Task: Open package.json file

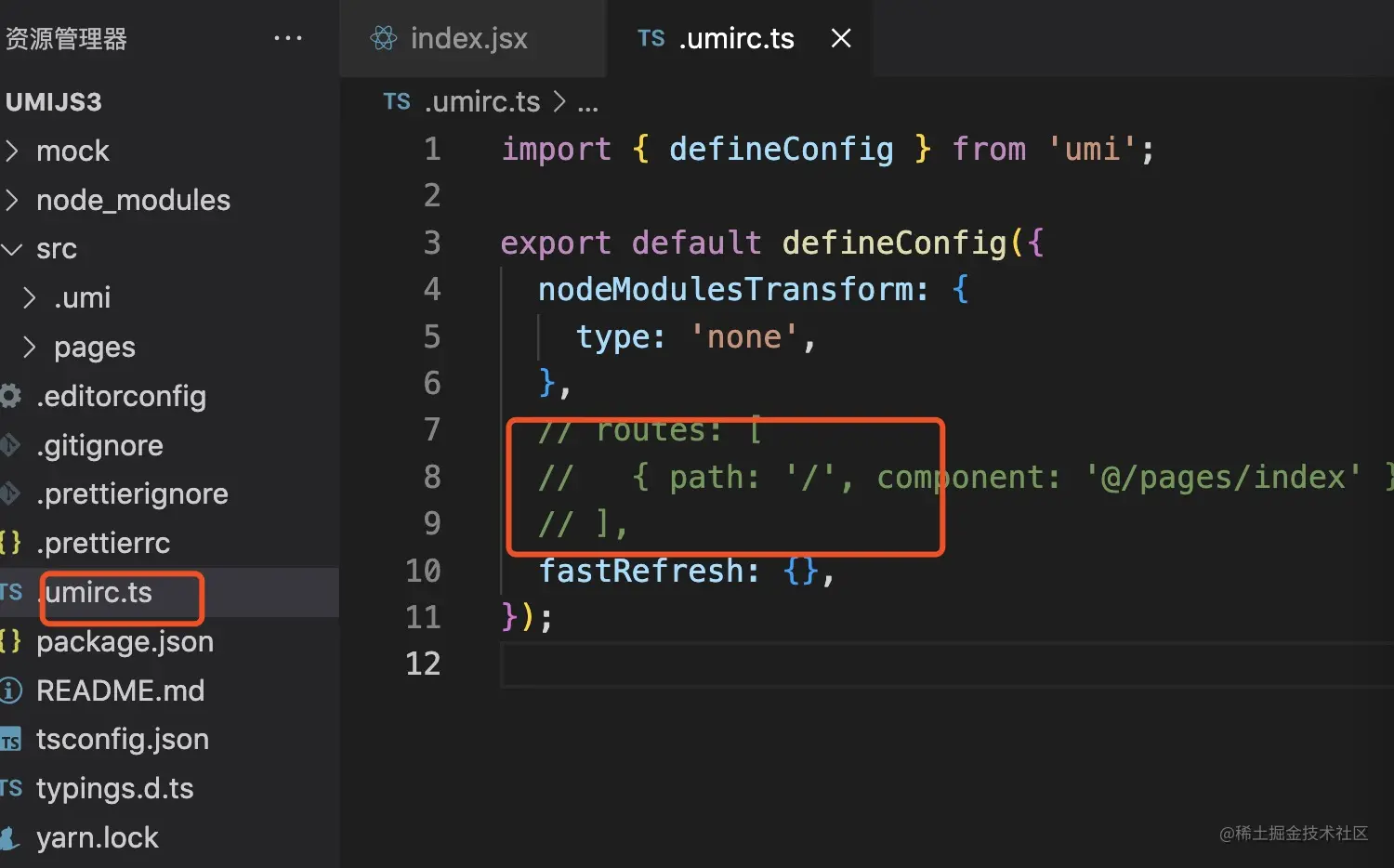Action: coord(125,641)
